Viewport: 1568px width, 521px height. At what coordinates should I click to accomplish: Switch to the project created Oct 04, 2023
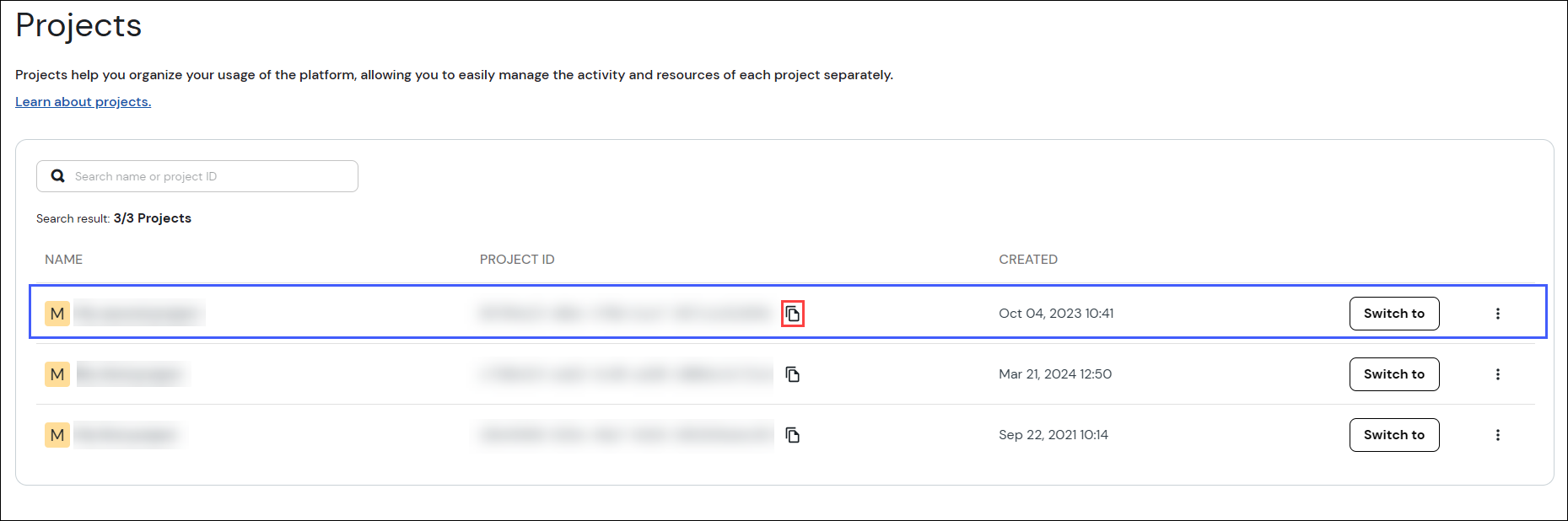coord(1393,314)
